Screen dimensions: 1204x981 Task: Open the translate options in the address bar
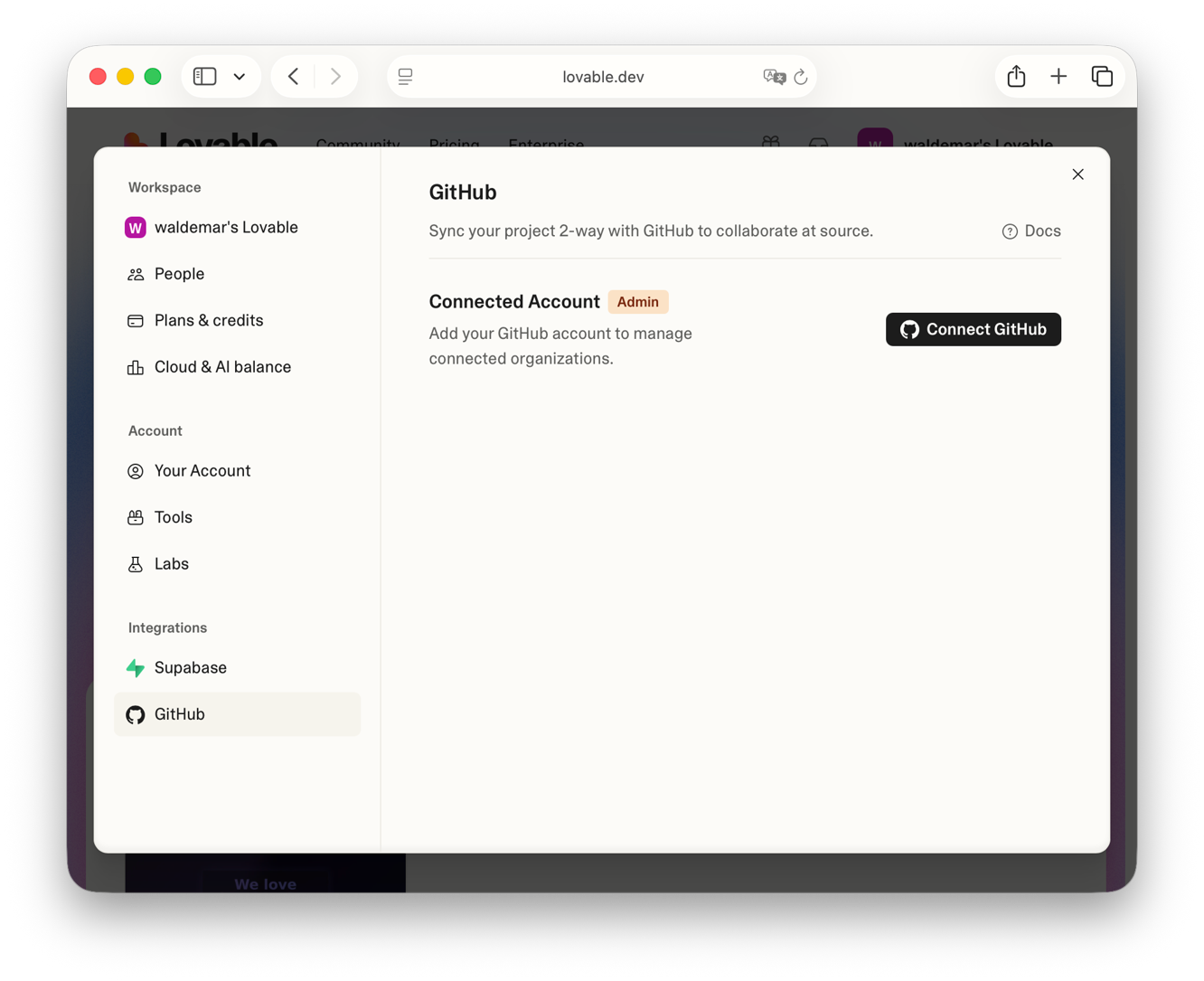(x=773, y=77)
